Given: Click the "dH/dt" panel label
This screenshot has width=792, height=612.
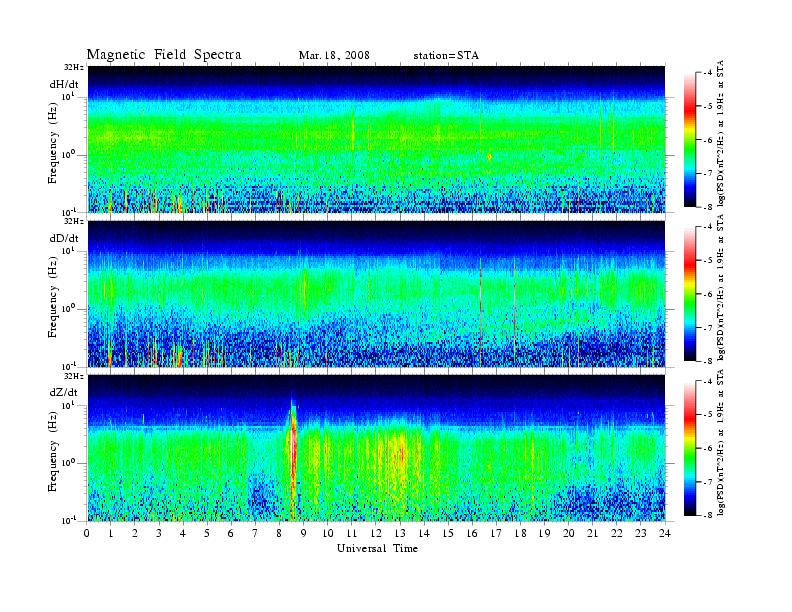Looking at the screenshot, I should tap(63, 84).
